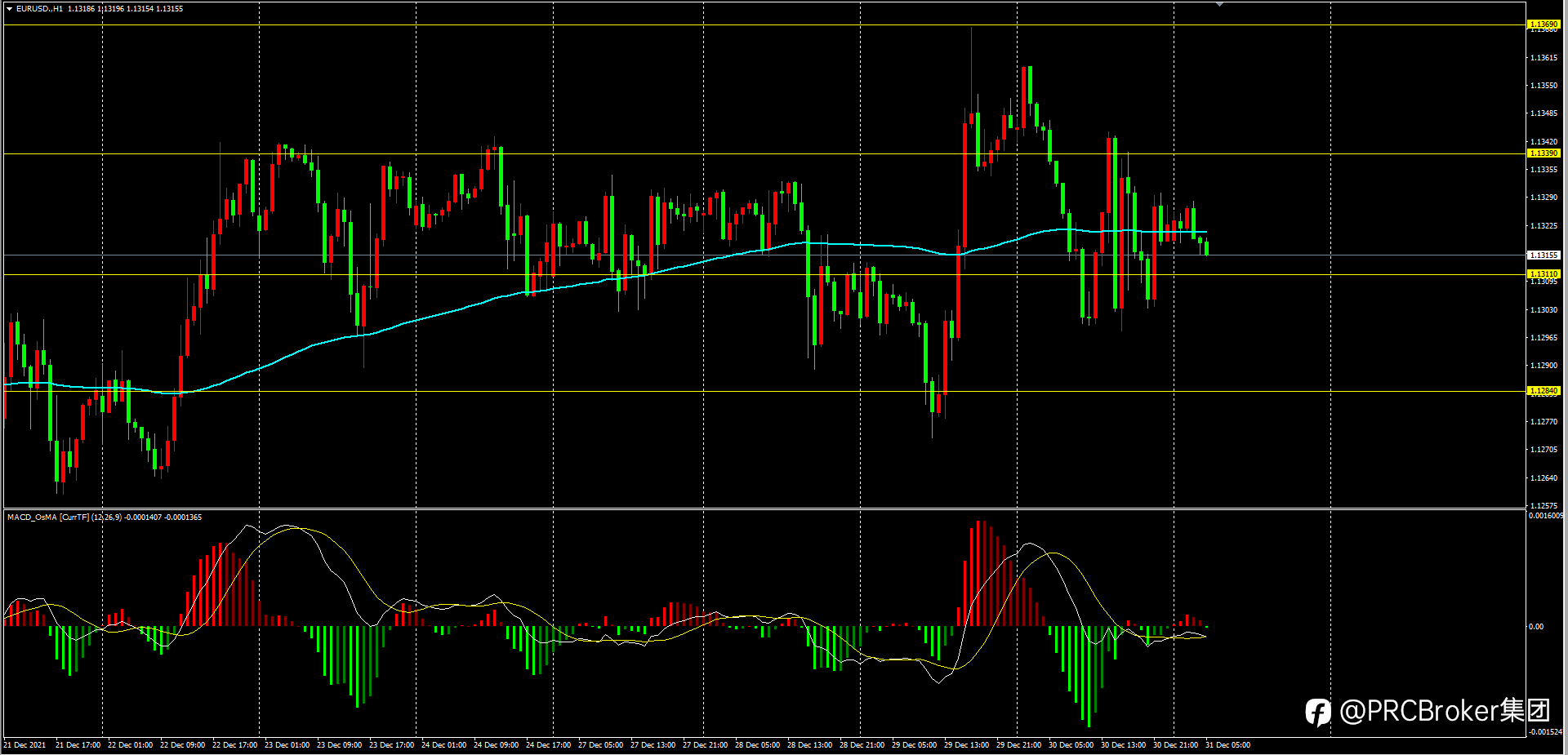Click time axis label 29 Dec 21:00

click(x=1018, y=745)
